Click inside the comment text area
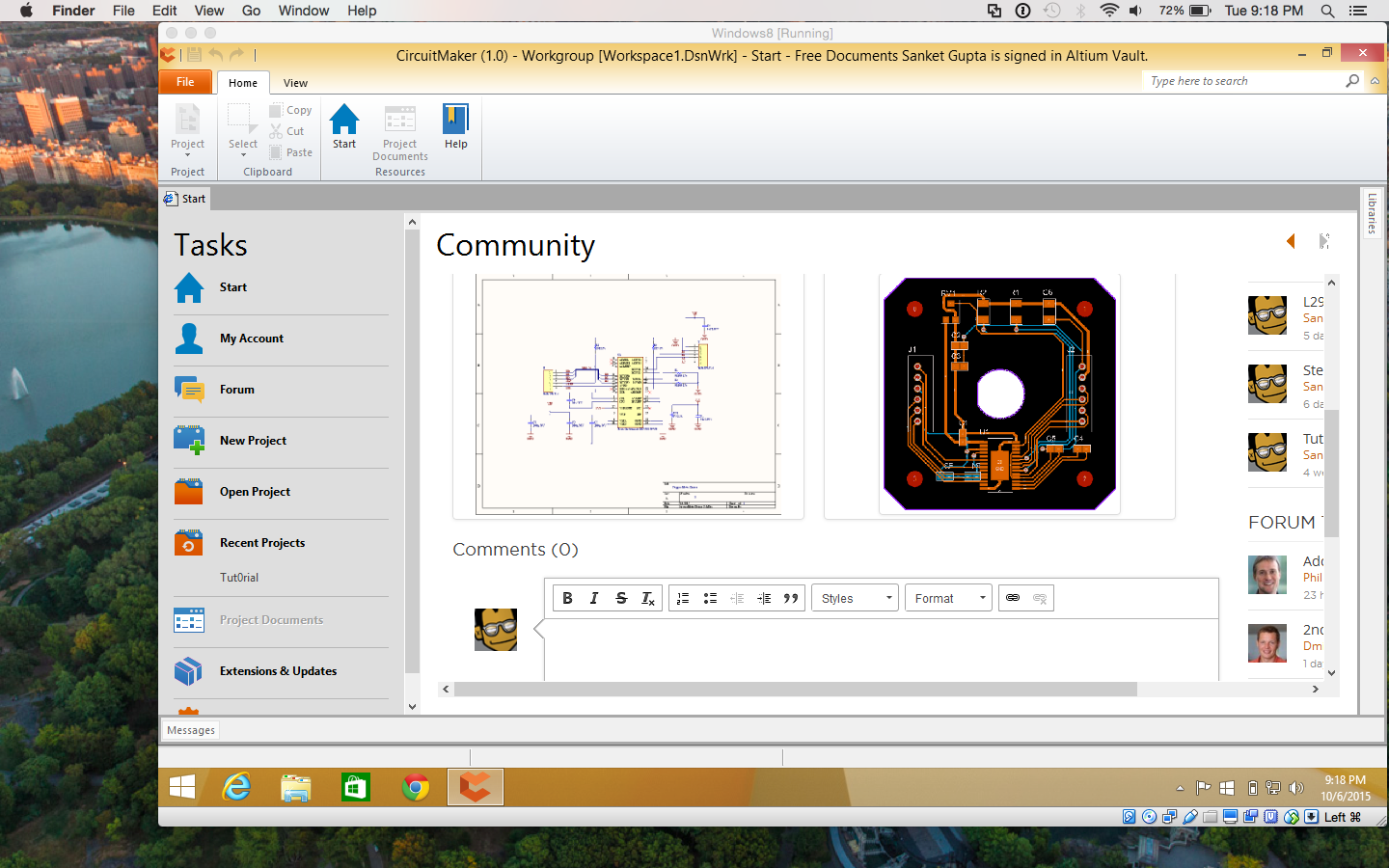Viewport: 1389px width, 868px height. [x=882, y=650]
